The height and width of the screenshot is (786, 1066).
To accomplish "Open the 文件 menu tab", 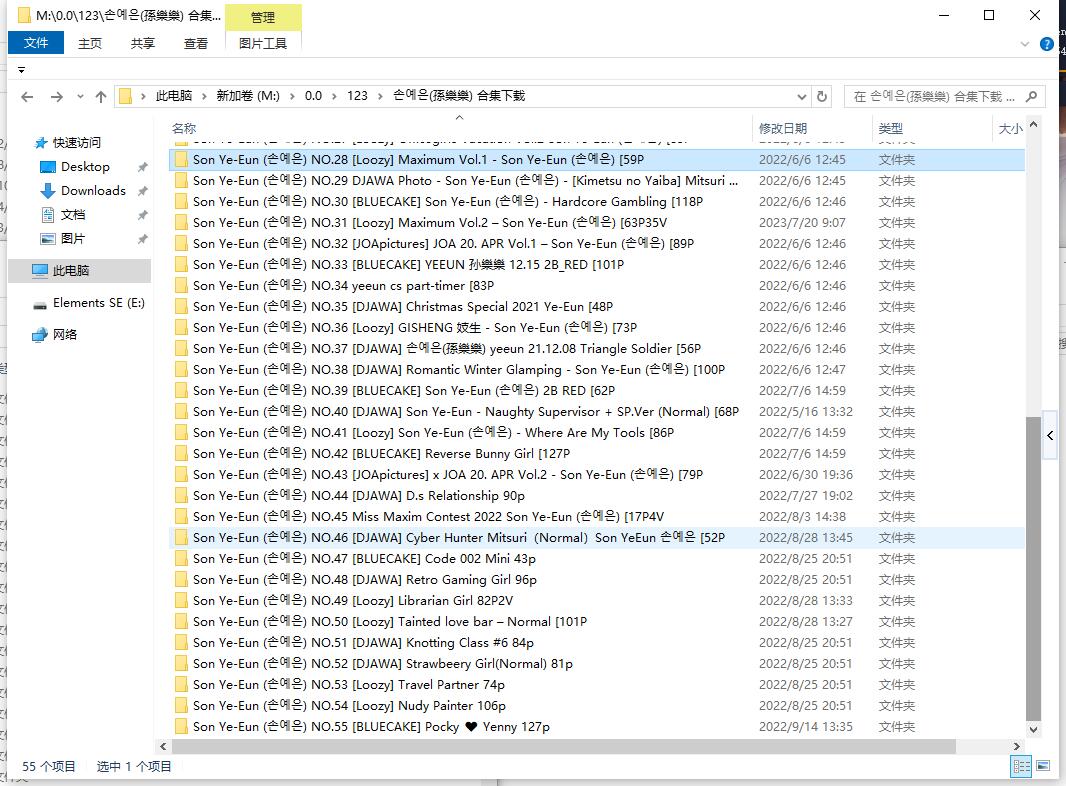I will pyautogui.click(x=36, y=43).
